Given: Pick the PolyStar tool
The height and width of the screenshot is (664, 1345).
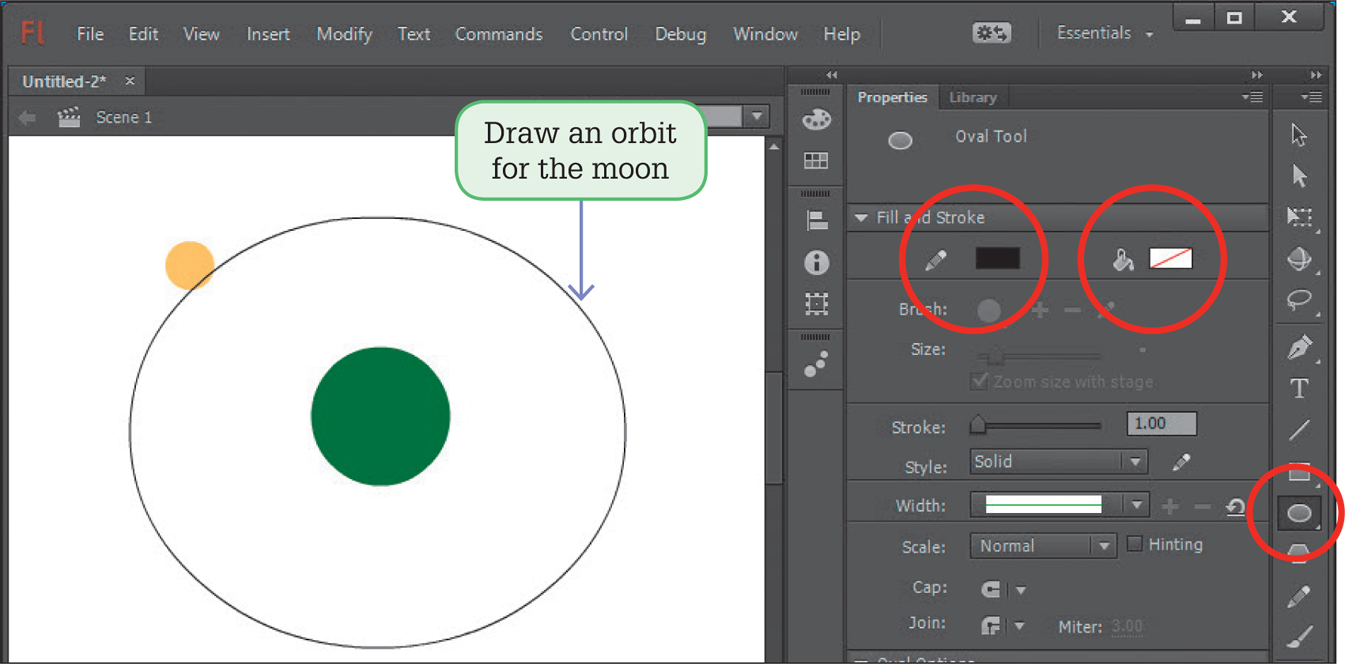Looking at the screenshot, I should coord(1299,553).
